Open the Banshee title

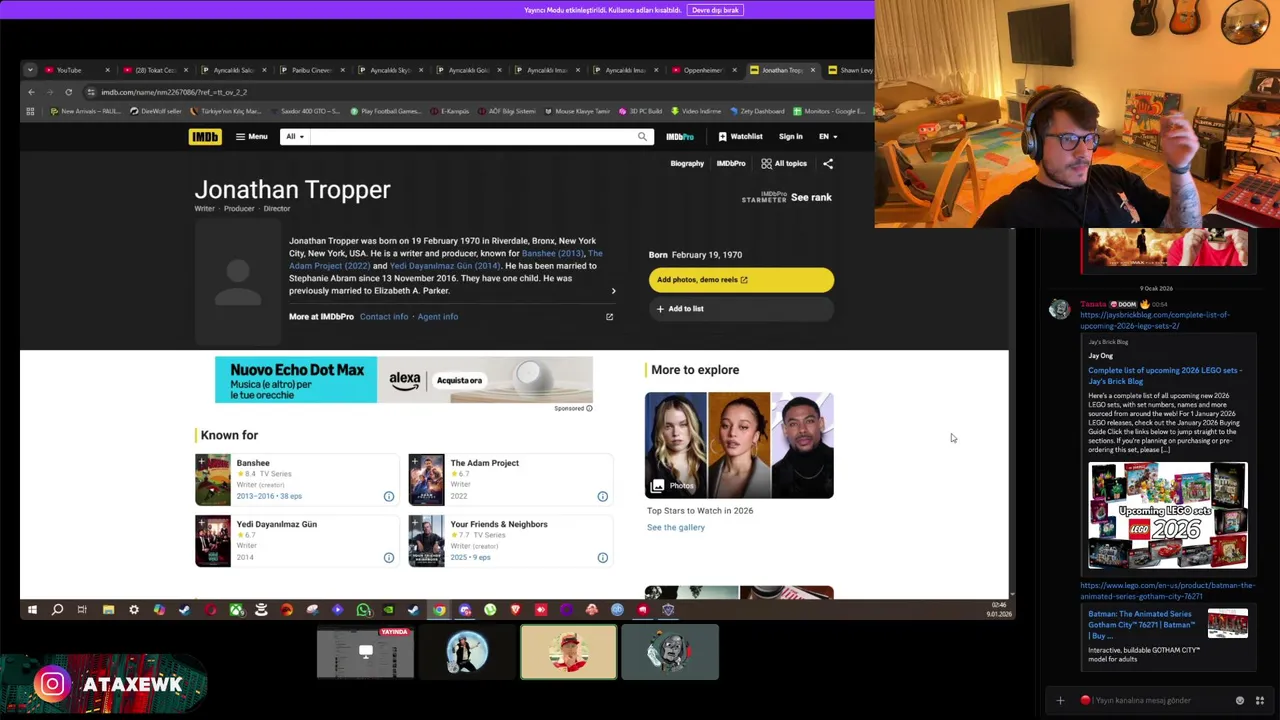coord(253,463)
